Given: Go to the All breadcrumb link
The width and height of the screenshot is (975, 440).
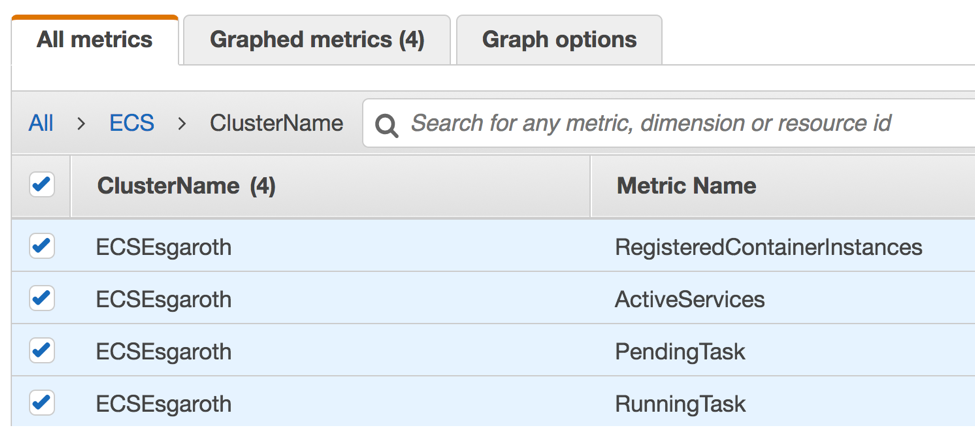Looking at the screenshot, I should click(x=41, y=123).
